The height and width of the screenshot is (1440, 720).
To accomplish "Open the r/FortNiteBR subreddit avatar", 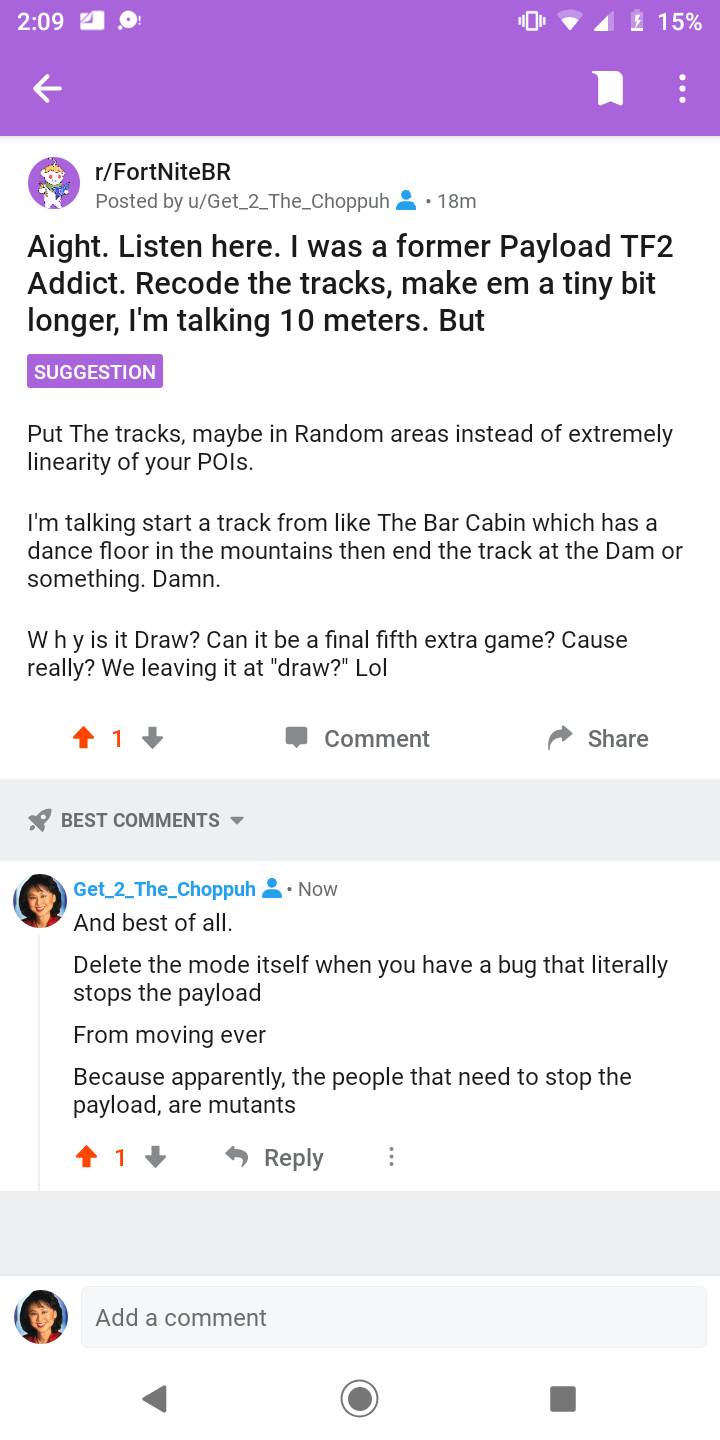I will 54,184.
